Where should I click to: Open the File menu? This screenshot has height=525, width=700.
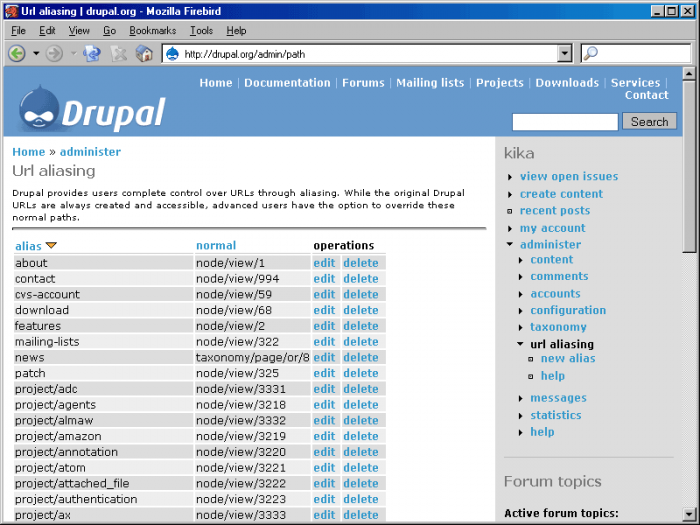pos(18,31)
